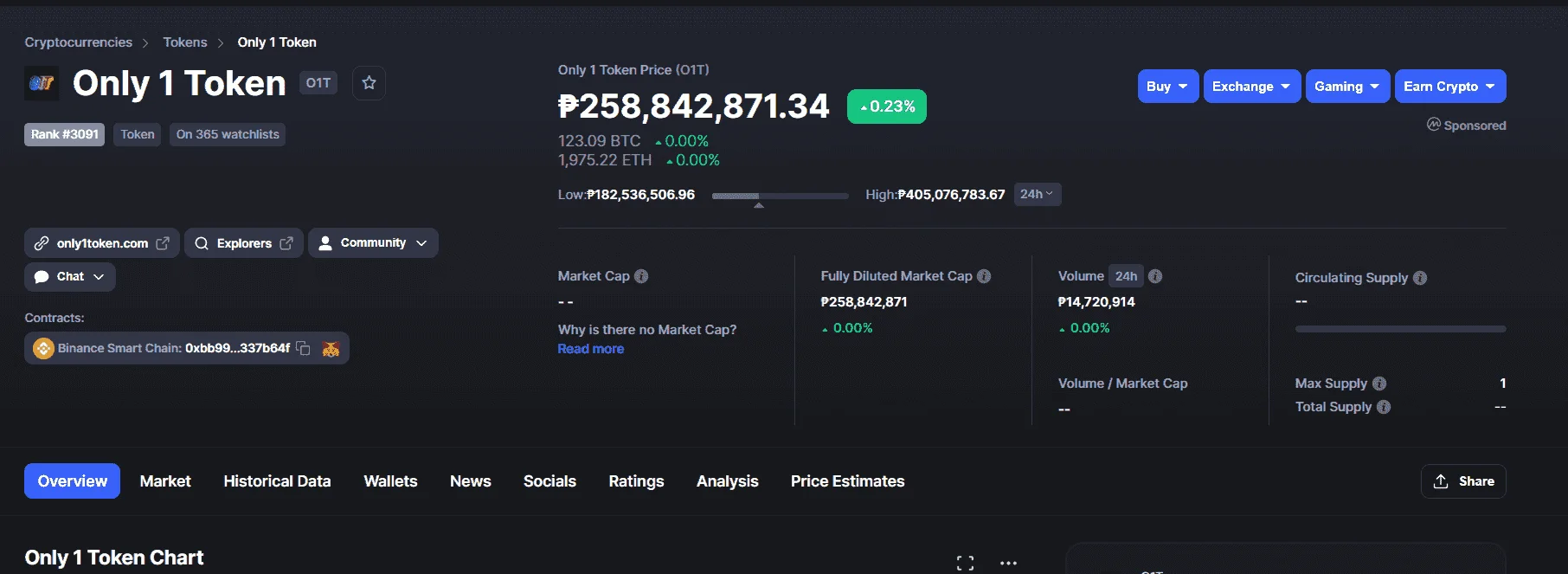Change the 24h low/high range dropdown
1568x574 pixels.
click(x=1038, y=194)
